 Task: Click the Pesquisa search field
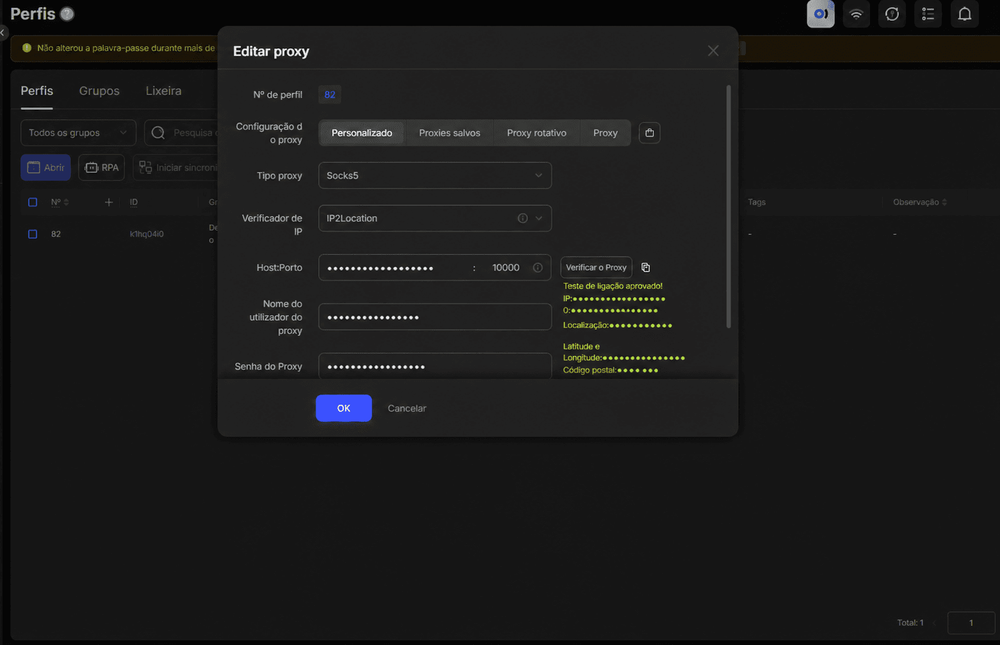(181, 133)
